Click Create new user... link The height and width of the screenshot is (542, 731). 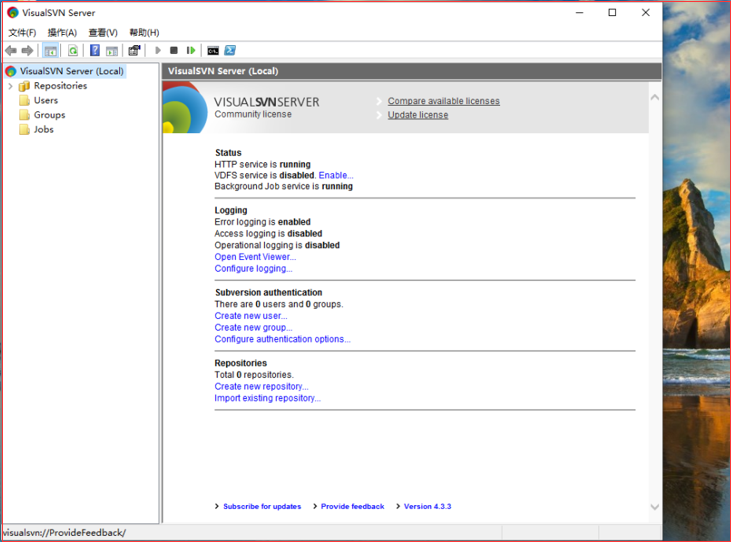pos(251,316)
